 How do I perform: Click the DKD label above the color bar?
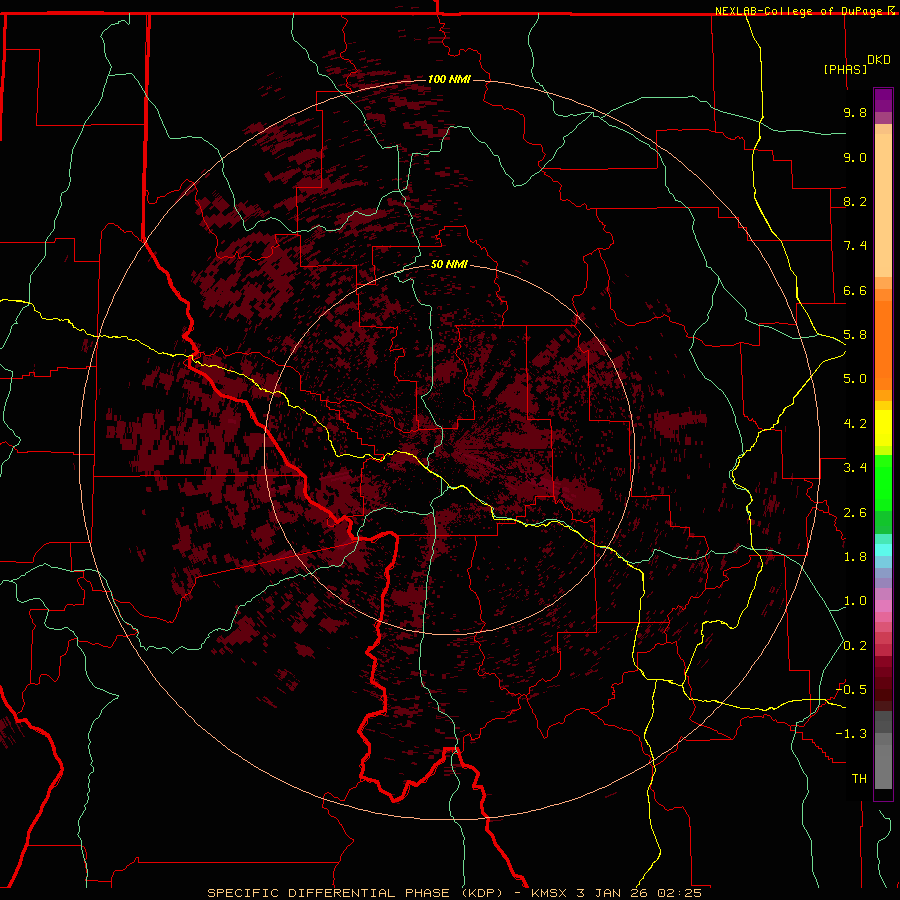click(879, 60)
